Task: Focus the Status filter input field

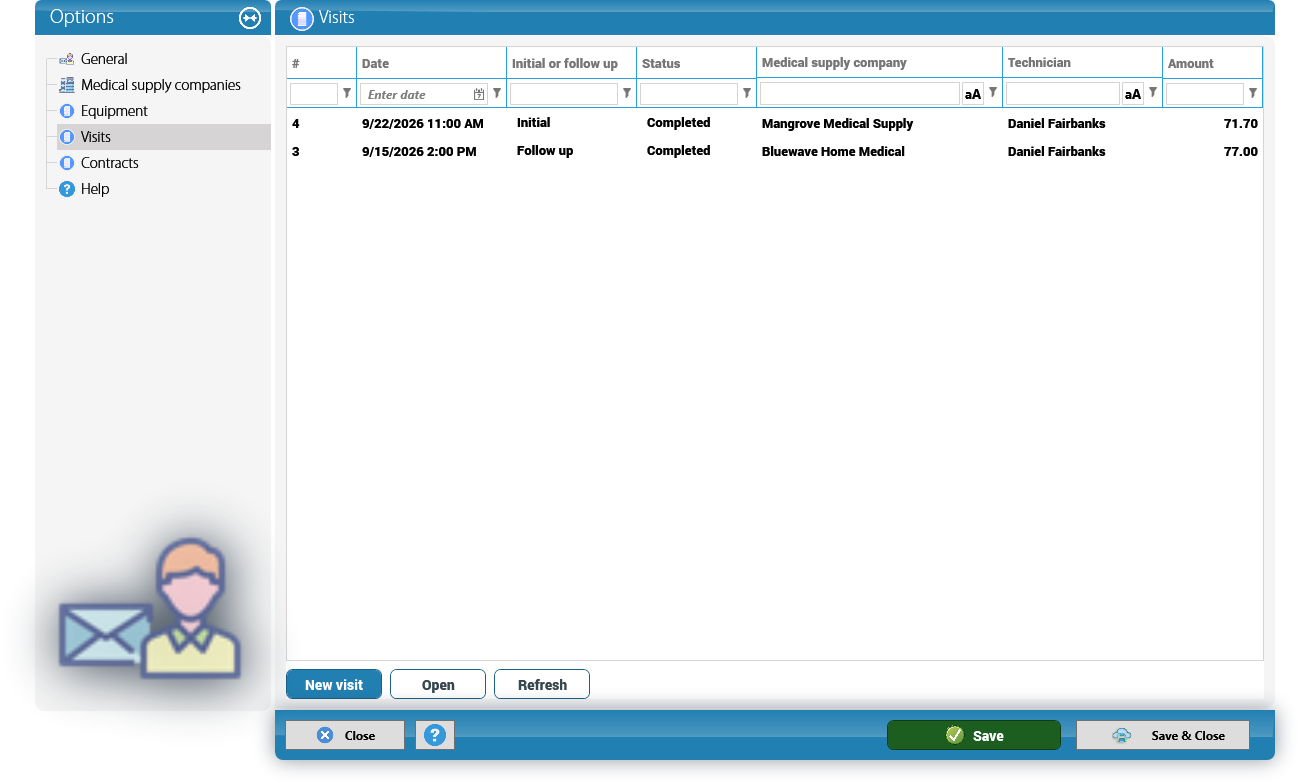Action: pyautogui.click(x=689, y=94)
